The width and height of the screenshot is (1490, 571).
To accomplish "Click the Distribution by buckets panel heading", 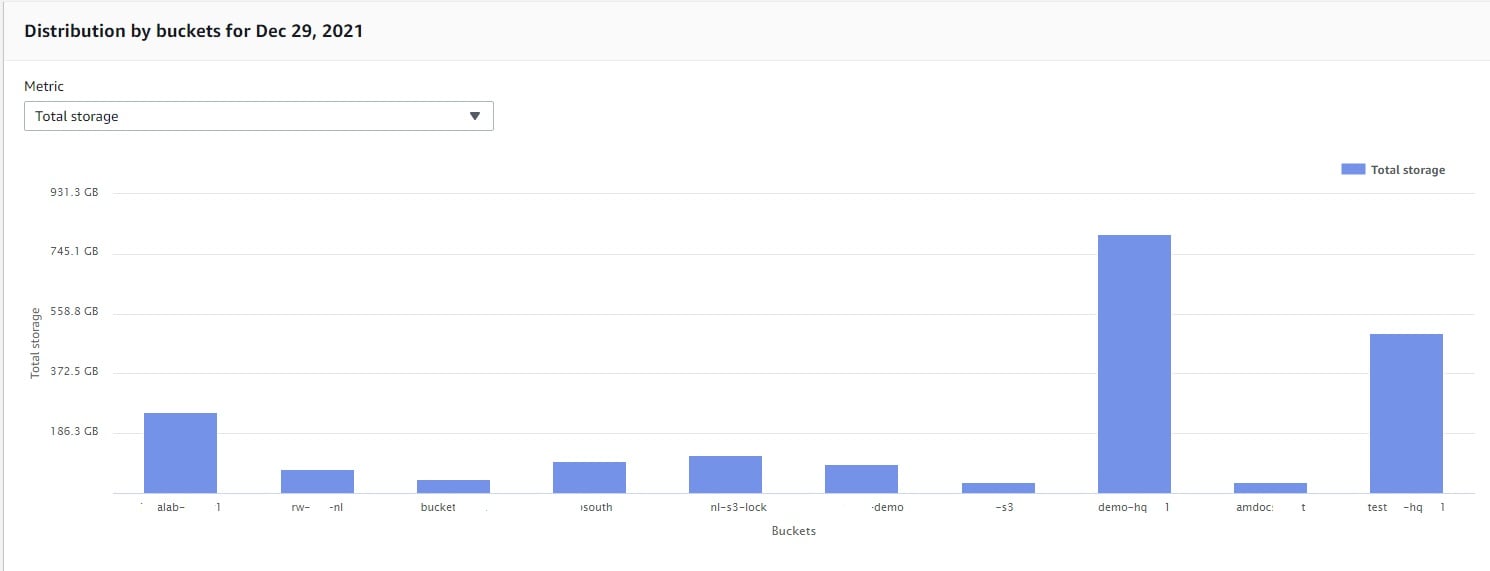I will (x=193, y=31).
